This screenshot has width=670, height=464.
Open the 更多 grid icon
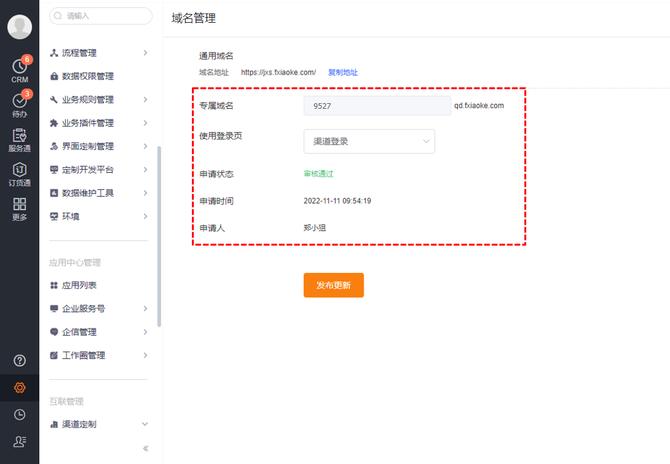pos(19,206)
